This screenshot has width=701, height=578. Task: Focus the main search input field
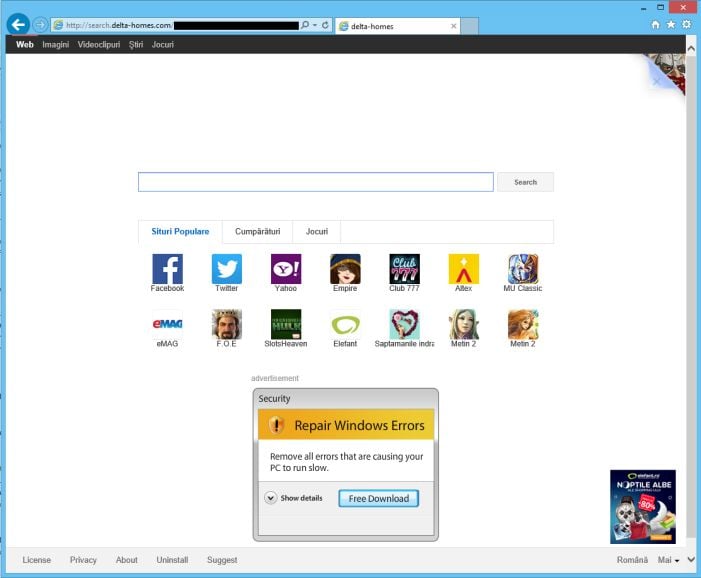(x=316, y=182)
